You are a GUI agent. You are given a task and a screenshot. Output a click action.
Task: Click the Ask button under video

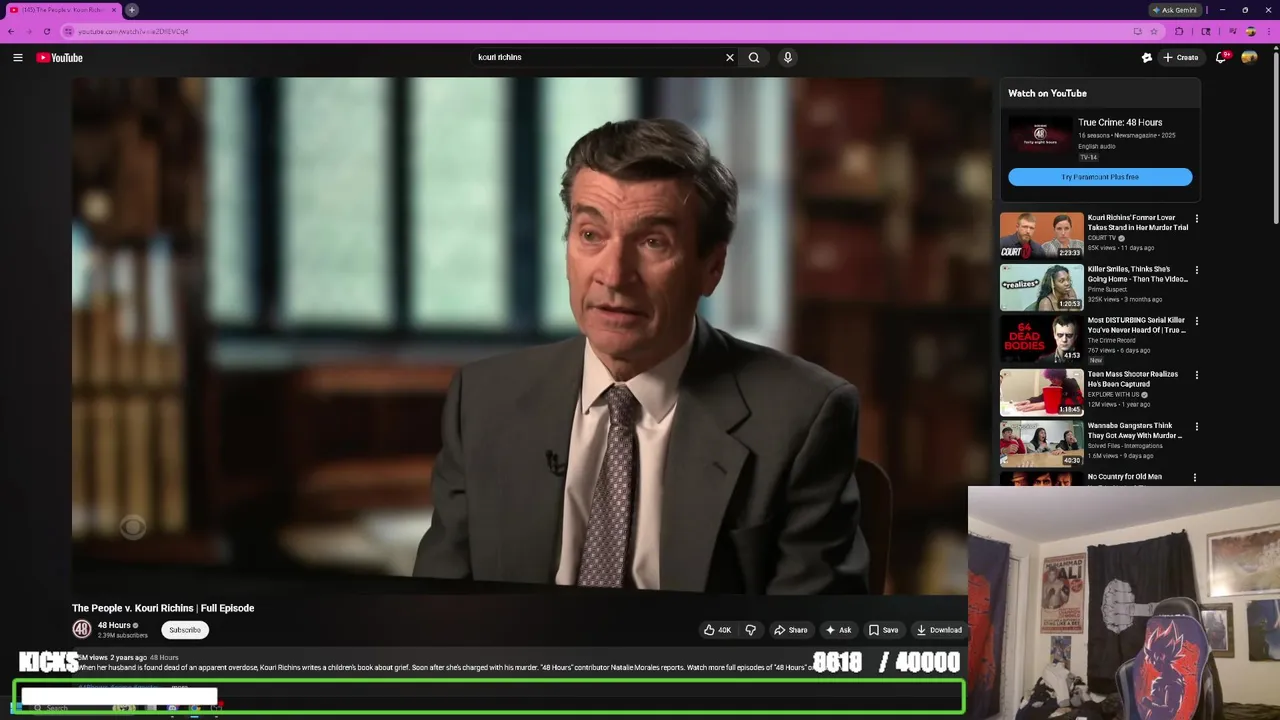pos(838,630)
